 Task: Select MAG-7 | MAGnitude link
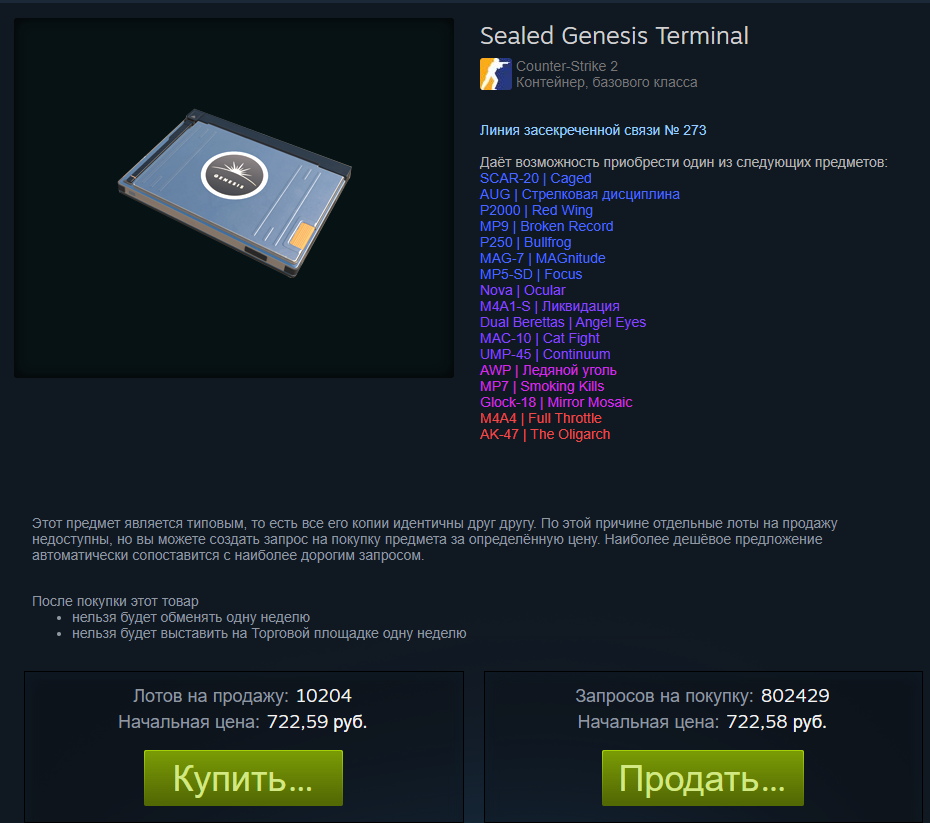543,259
